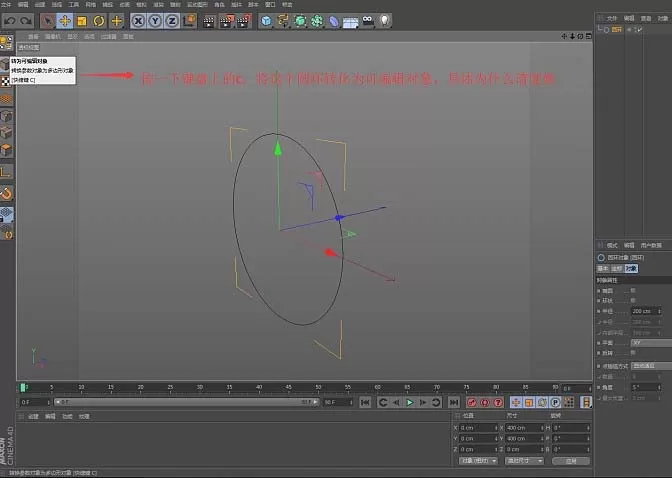Click the camera object icon
The height and width of the screenshot is (478, 672).
368,21
